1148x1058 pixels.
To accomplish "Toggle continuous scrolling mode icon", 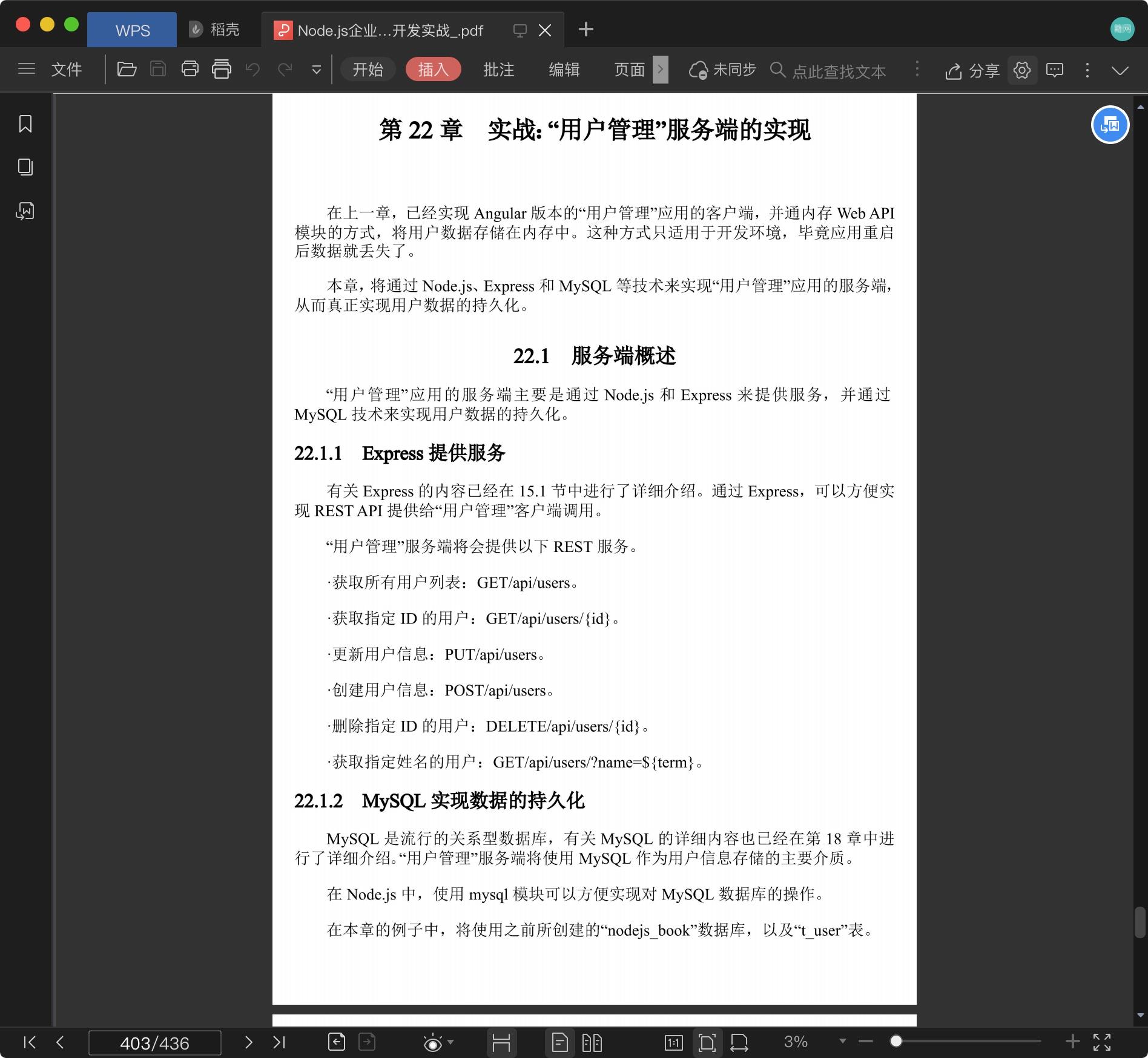I will click(501, 1042).
